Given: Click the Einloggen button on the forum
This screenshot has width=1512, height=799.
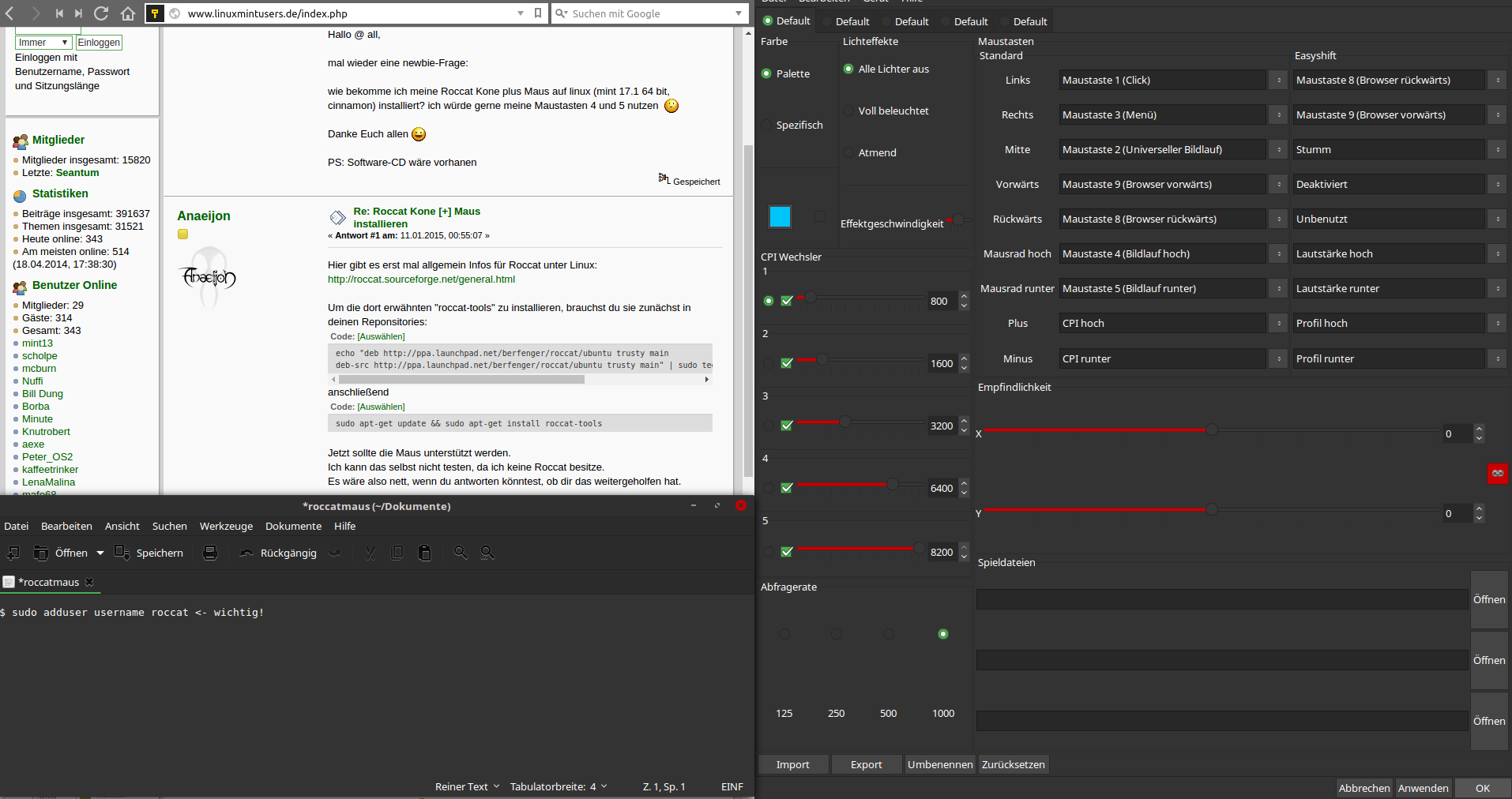Looking at the screenshot, I should [x=99, y=43].
